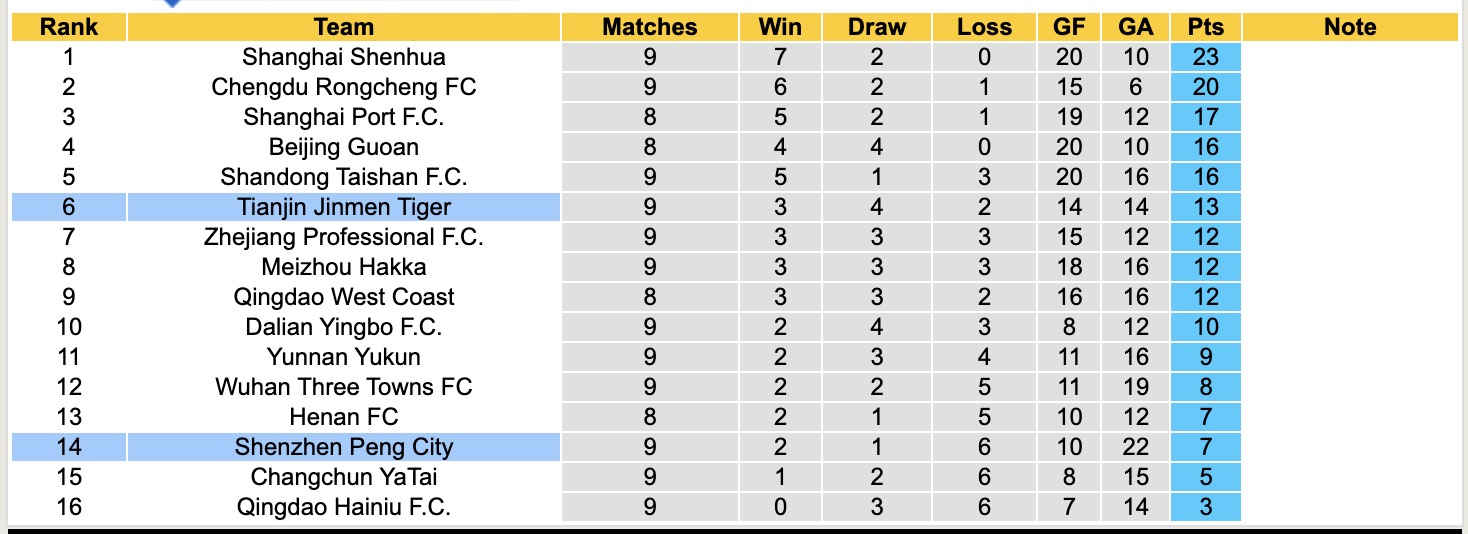Select the highlighted Shenzhen Peng City row
Viewport: 1468px width, 534px height.
343,447
